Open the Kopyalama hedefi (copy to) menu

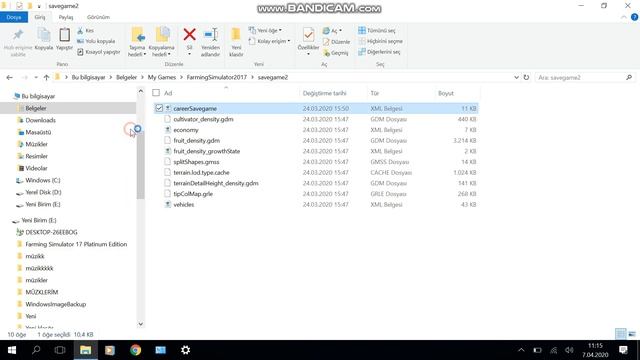162,42
